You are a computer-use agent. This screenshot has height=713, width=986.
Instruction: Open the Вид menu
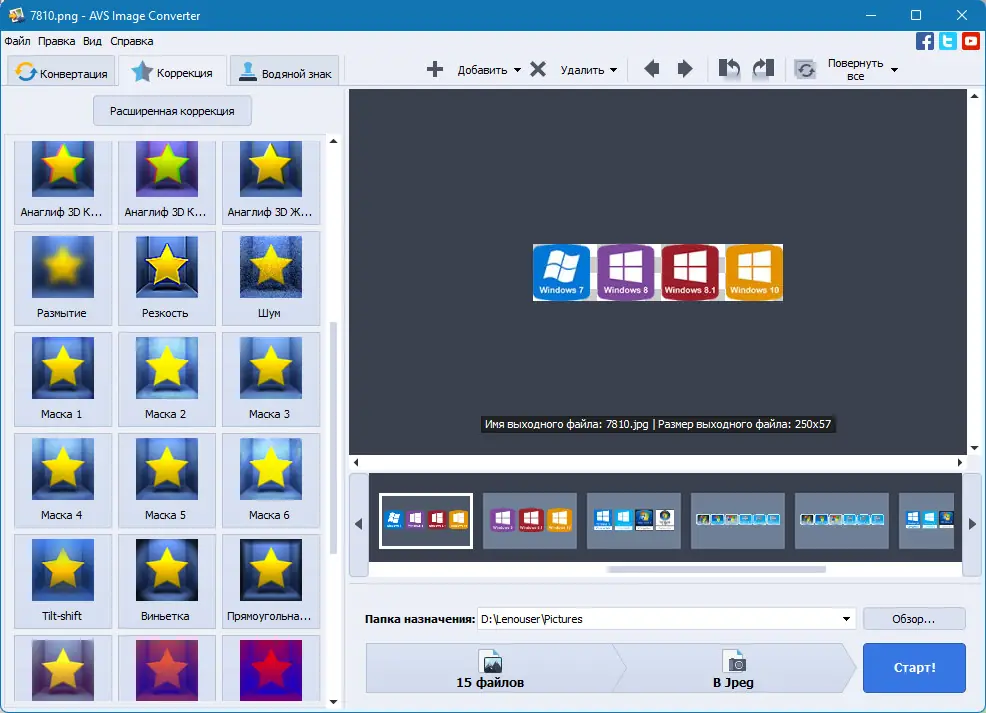92,41
